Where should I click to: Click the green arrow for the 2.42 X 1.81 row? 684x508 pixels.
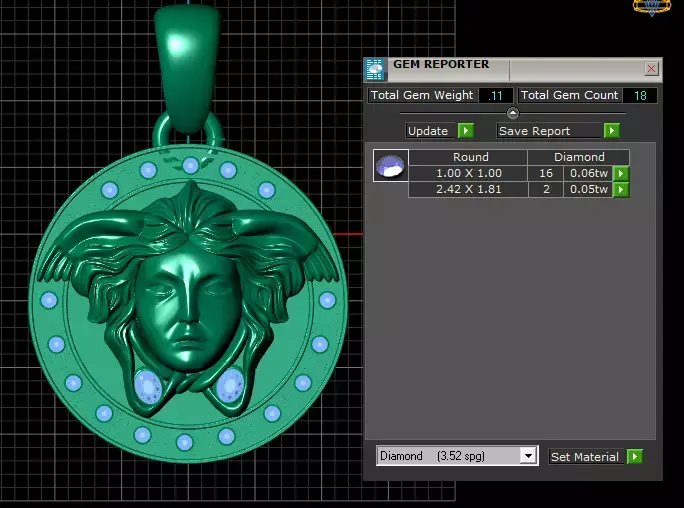[621, 189]
